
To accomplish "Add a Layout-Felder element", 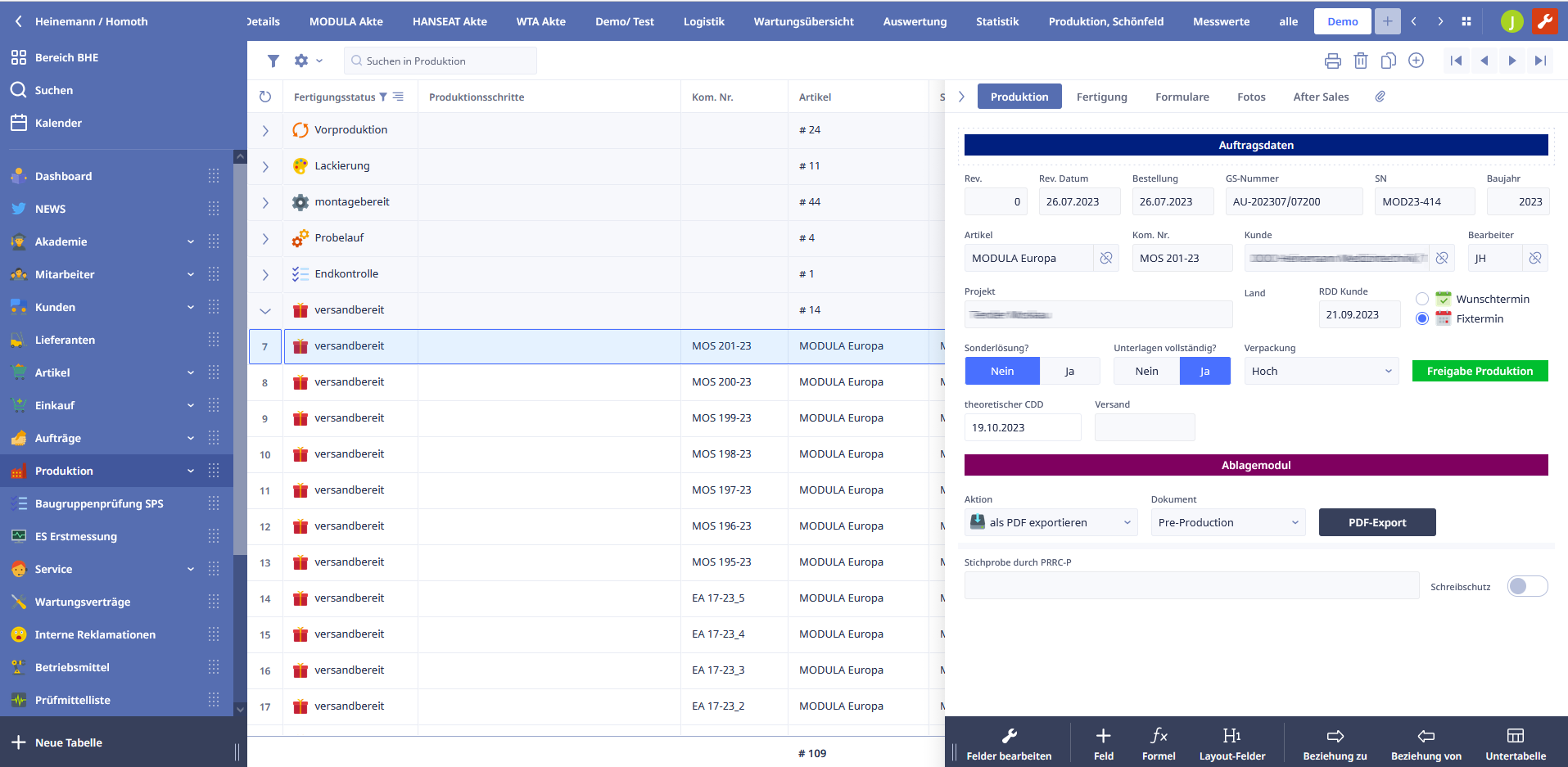I will [x=1232, y=743].
